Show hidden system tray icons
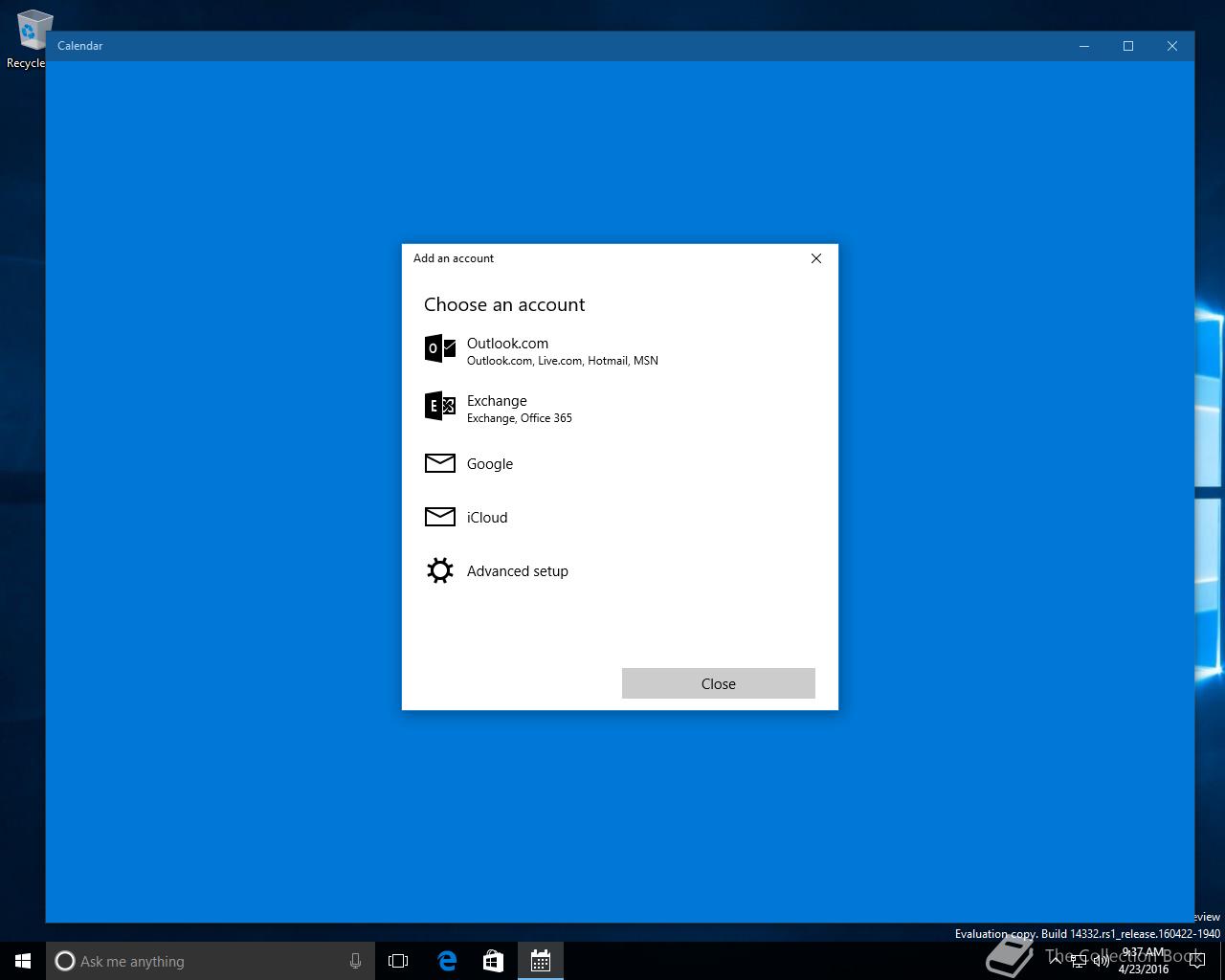The width and height of the screenshot is (1225, 980). coord(1057,961)
